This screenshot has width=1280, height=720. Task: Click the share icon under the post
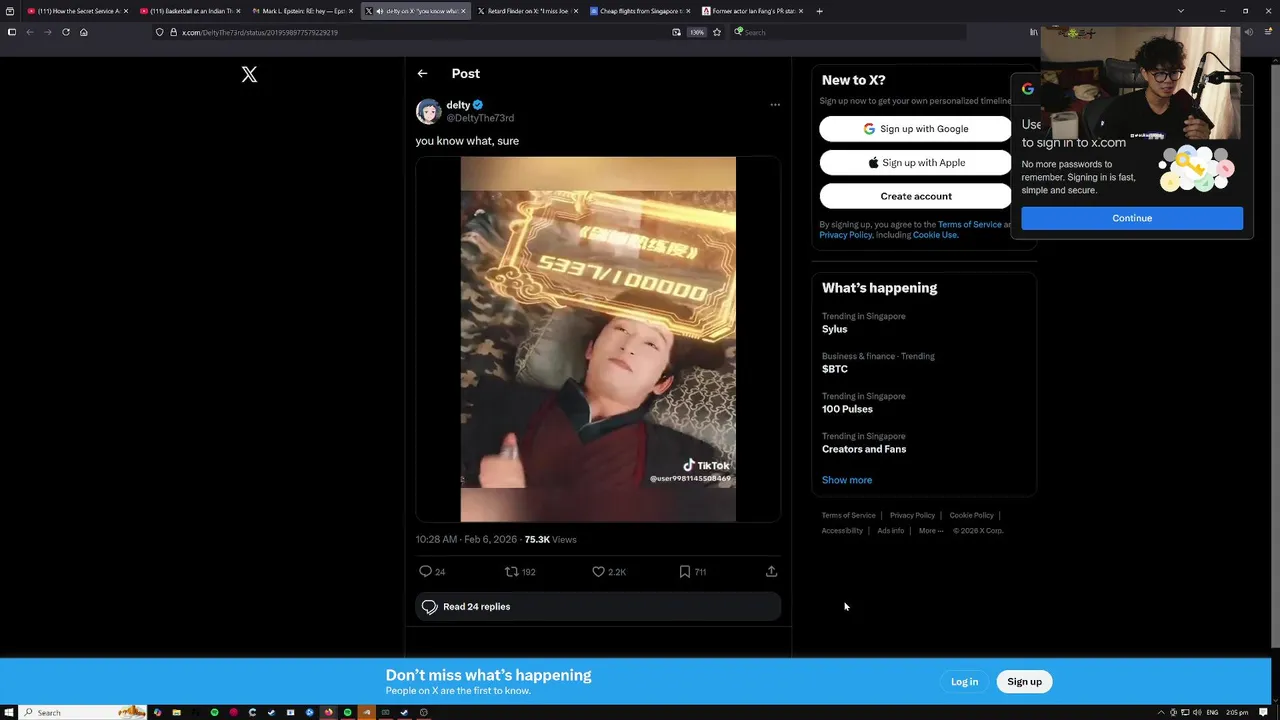(x=771, y=571)
